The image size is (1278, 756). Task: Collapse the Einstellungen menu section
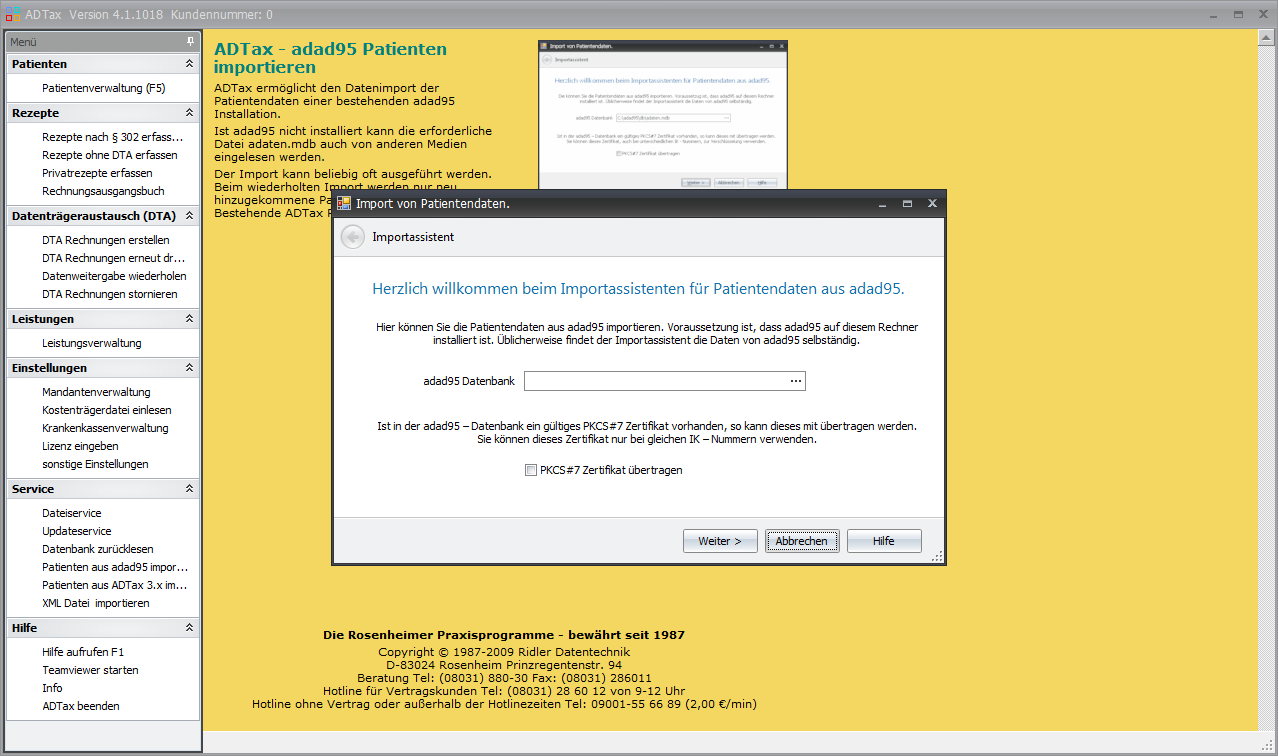pos(189,368)
